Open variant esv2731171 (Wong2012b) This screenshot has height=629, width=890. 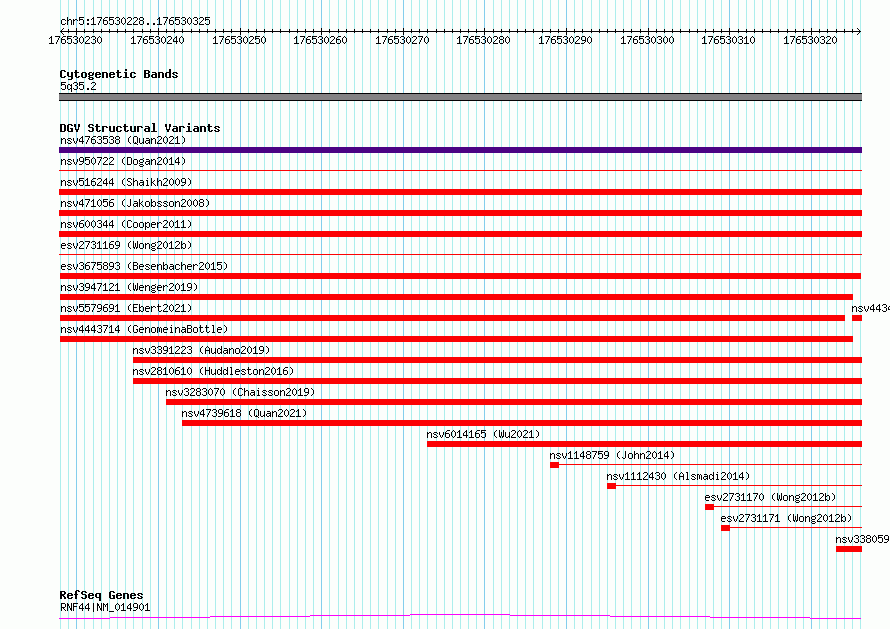pyautogui.click(x=786, y=518)
